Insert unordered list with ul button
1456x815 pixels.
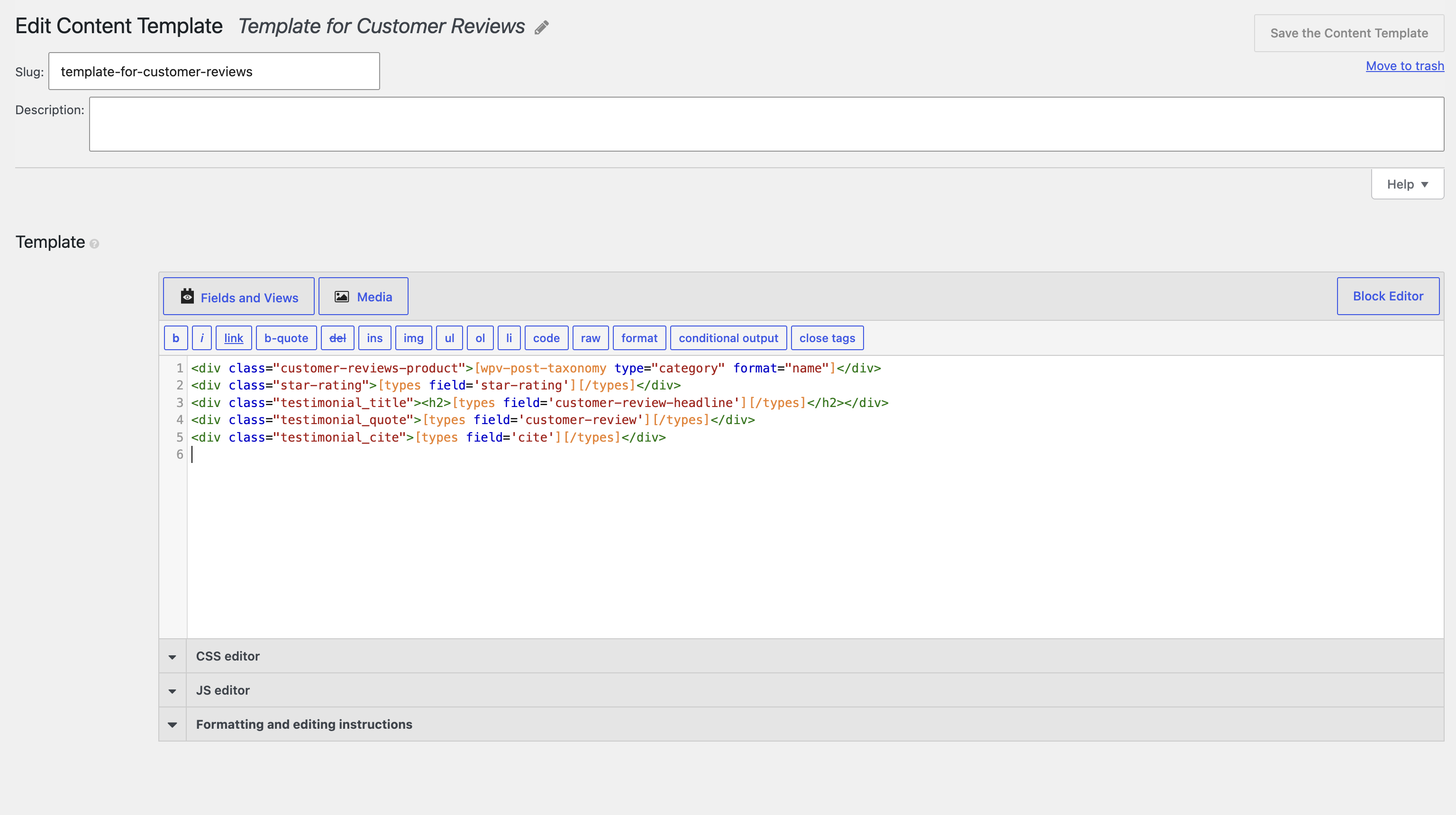449,338
